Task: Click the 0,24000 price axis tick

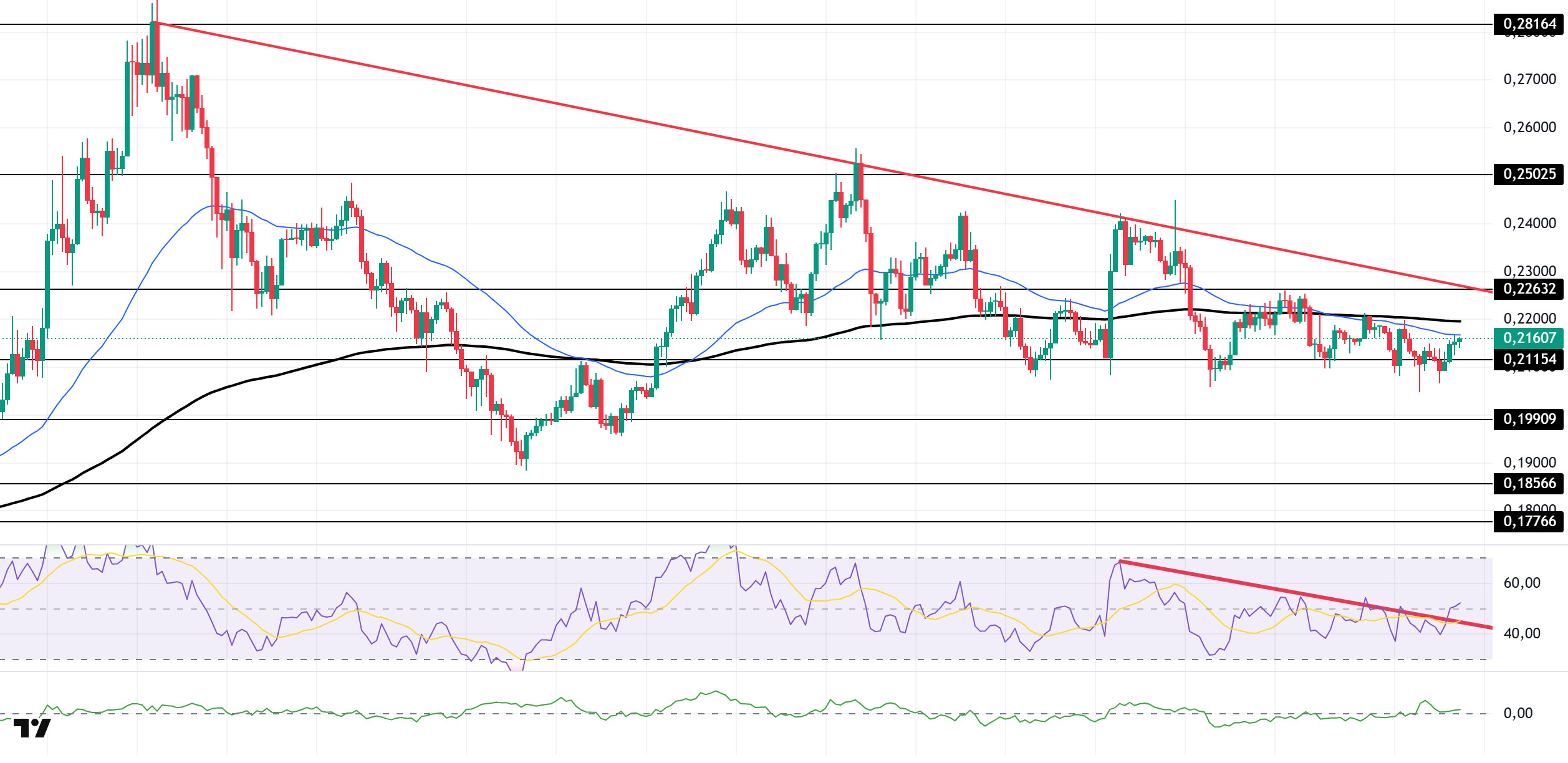Action: (1529, 223)
